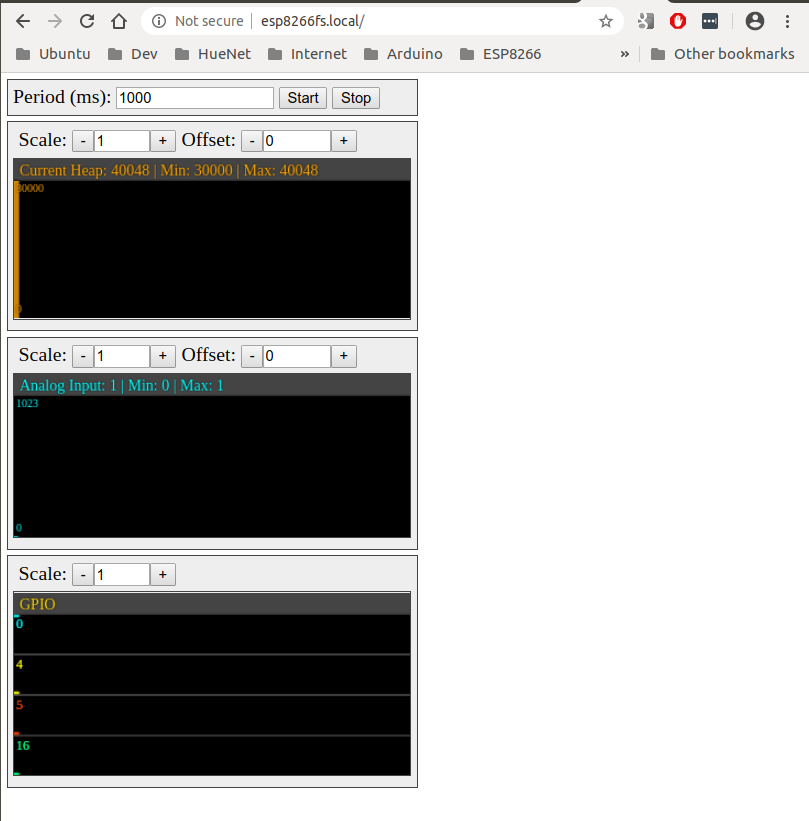Go to browser home page icon
Image resolution: width=809 pixels, height=821 pixels.
119,21
